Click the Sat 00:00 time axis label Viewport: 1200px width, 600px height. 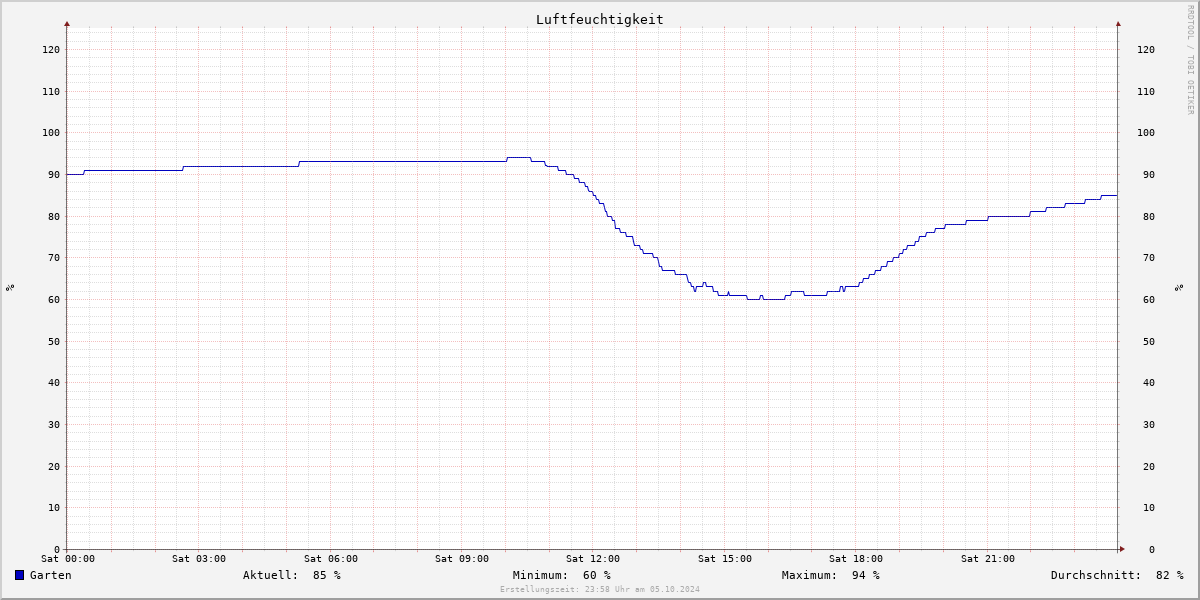click(x=68, y=559)
